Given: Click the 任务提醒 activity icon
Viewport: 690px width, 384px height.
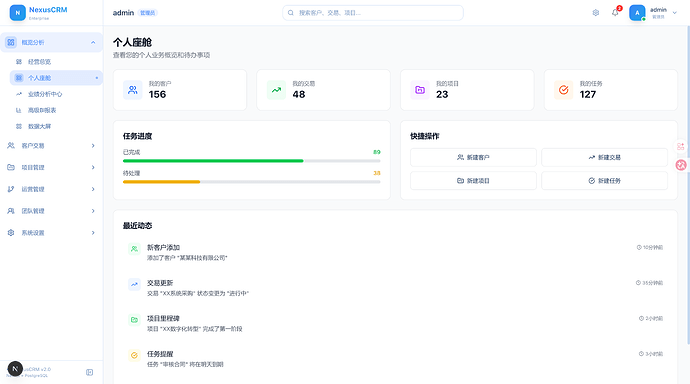Looking at the screenshot, I should tap(134, 355).
